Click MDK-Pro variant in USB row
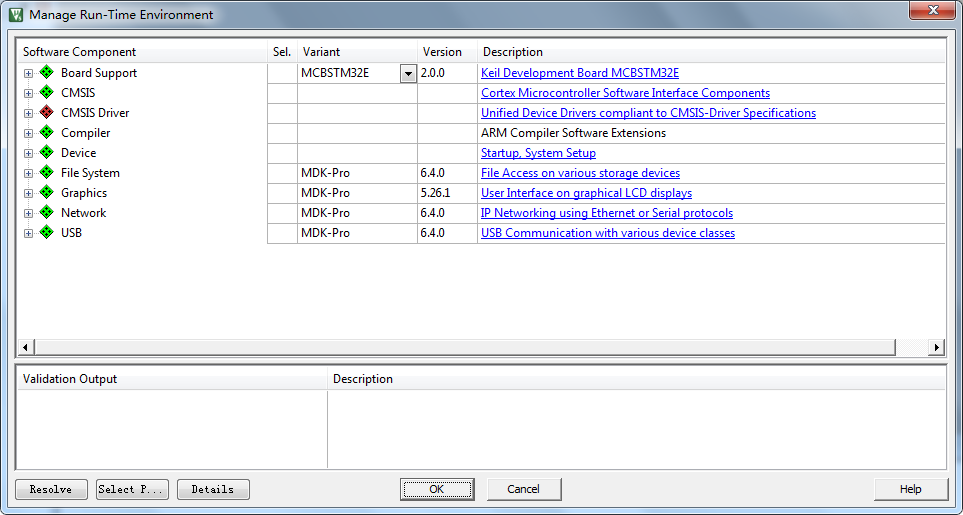This screenshot has height=515, width=963. pyautogui.click(x=326, y=233)
